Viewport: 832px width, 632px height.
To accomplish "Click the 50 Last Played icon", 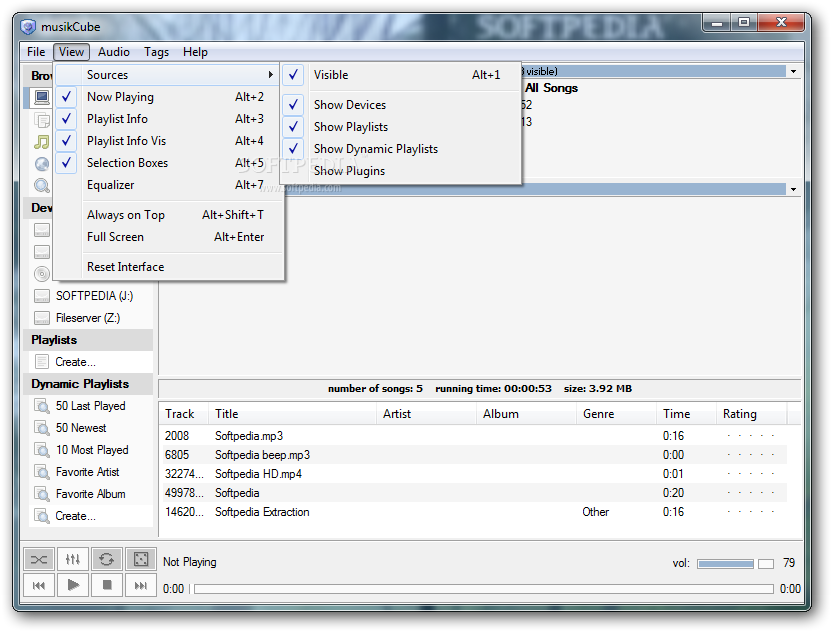I will 41,406.
